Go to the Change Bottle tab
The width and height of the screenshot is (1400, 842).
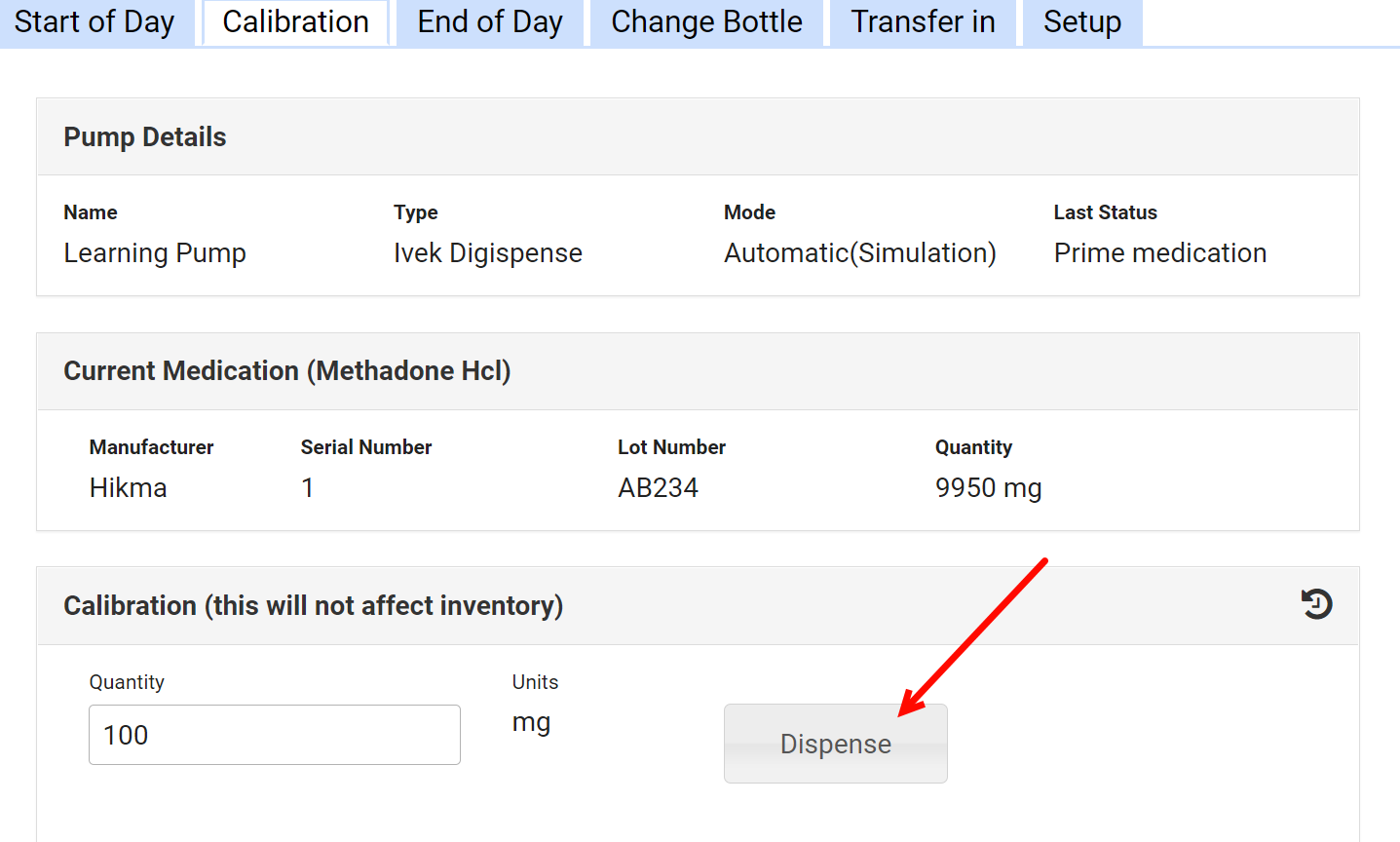(x=706, y=22)
